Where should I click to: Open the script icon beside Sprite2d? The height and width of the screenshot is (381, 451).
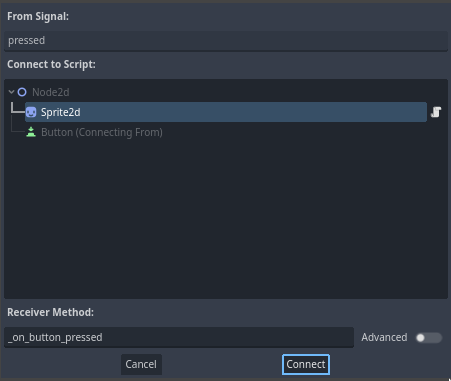(436, 112)
